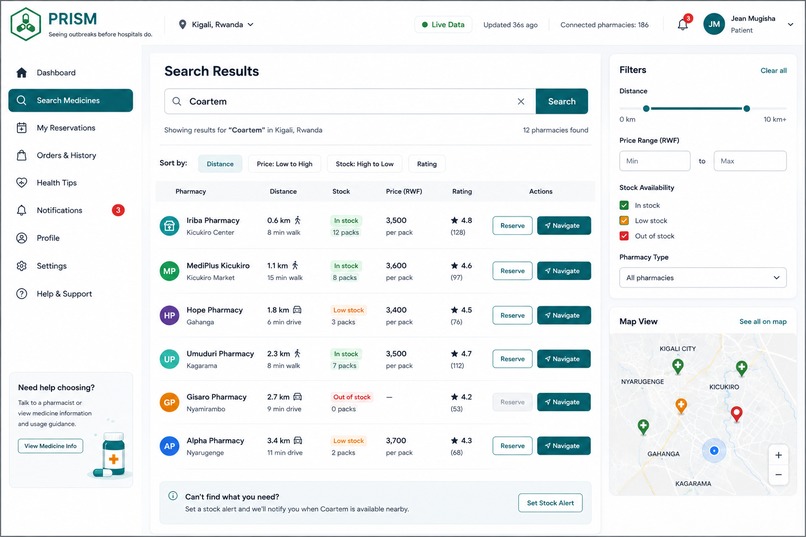Viewport: 806px width, 537px height.
Task: Click the teal Search button
Action: coord(561,101)
